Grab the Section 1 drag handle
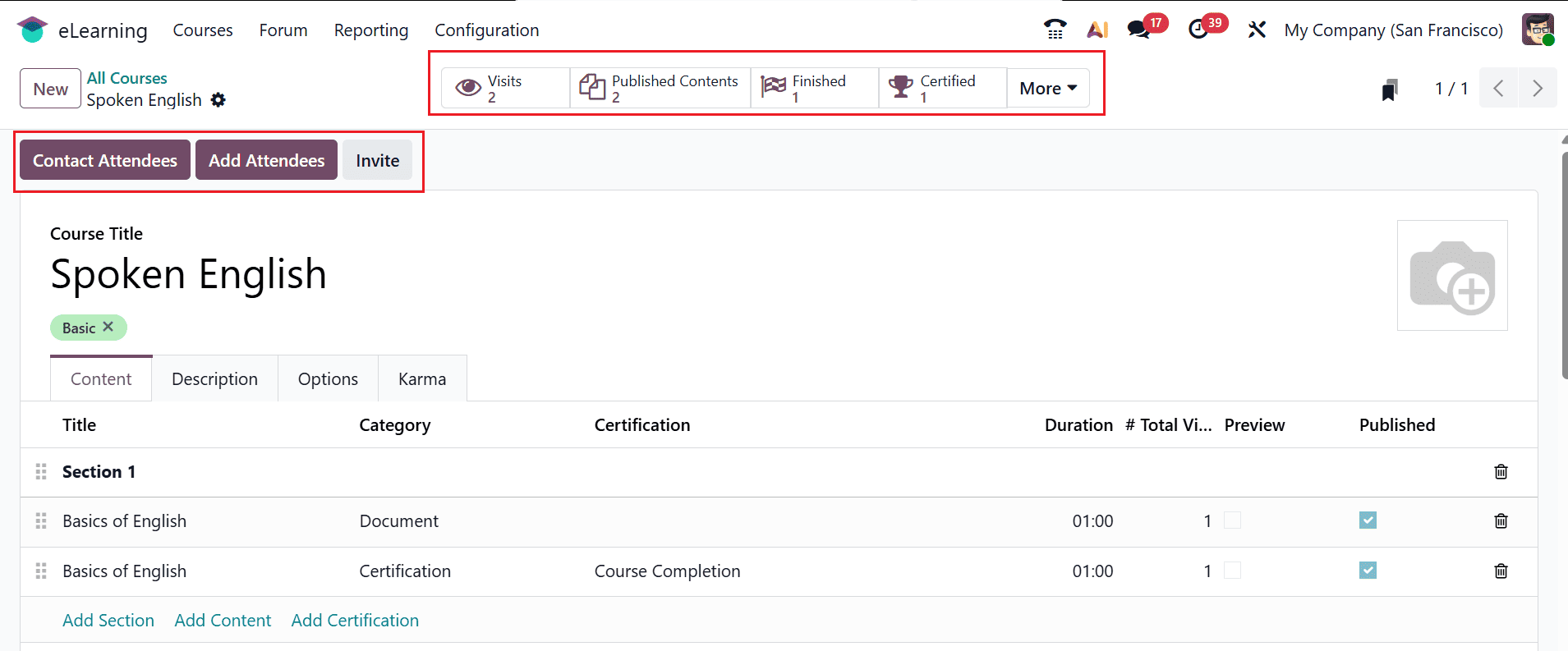The image size is (1568, 651). point(41,472)
